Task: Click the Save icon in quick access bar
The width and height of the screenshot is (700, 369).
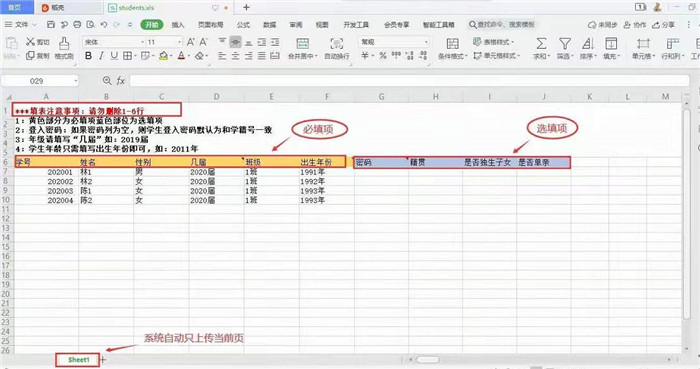Action: click(51, 25)
